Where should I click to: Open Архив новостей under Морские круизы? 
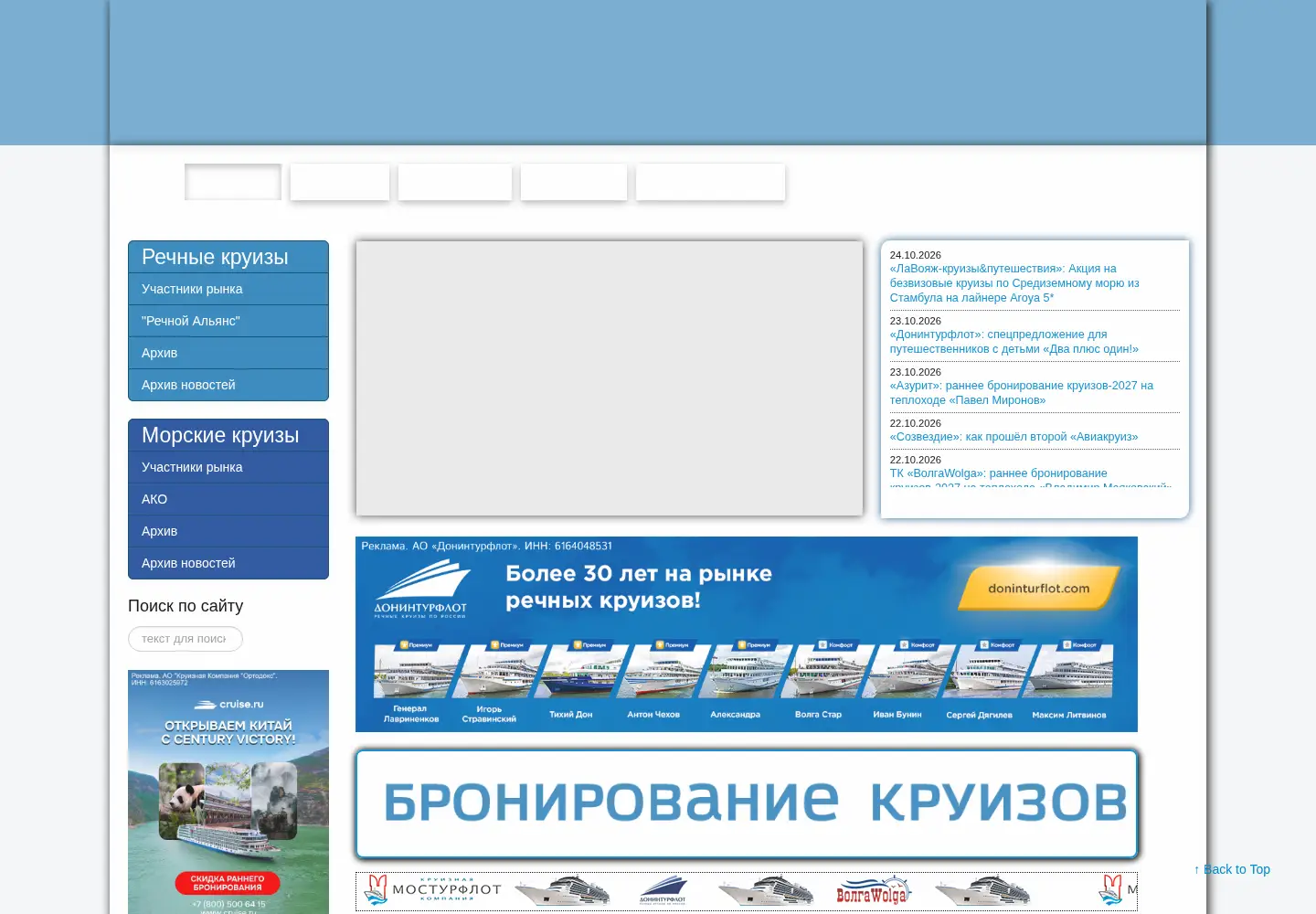click(228, 563)
